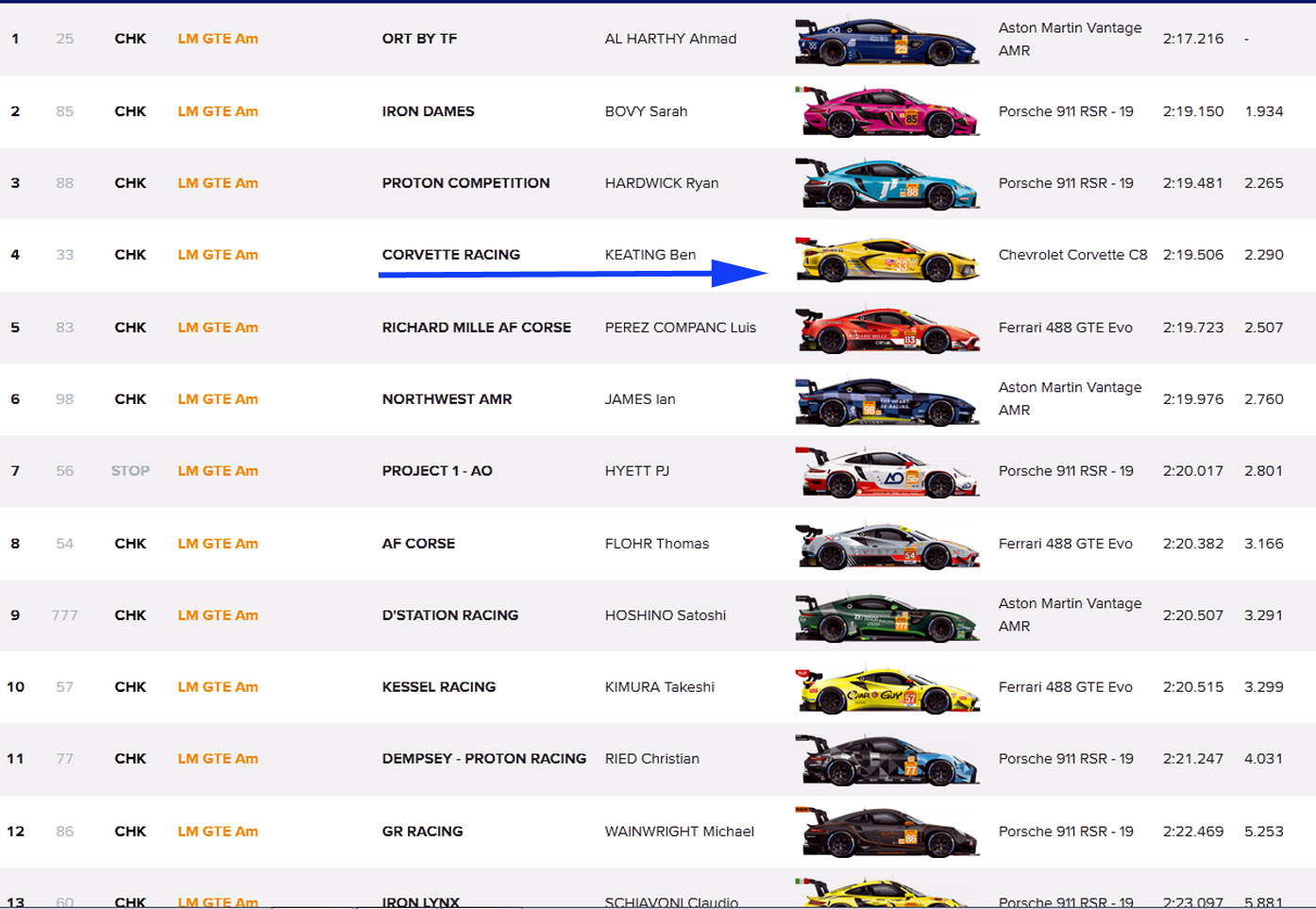
Task: Click the CORVETTE RACING team name
Action: pyautogui.click(x=451, y=255)
